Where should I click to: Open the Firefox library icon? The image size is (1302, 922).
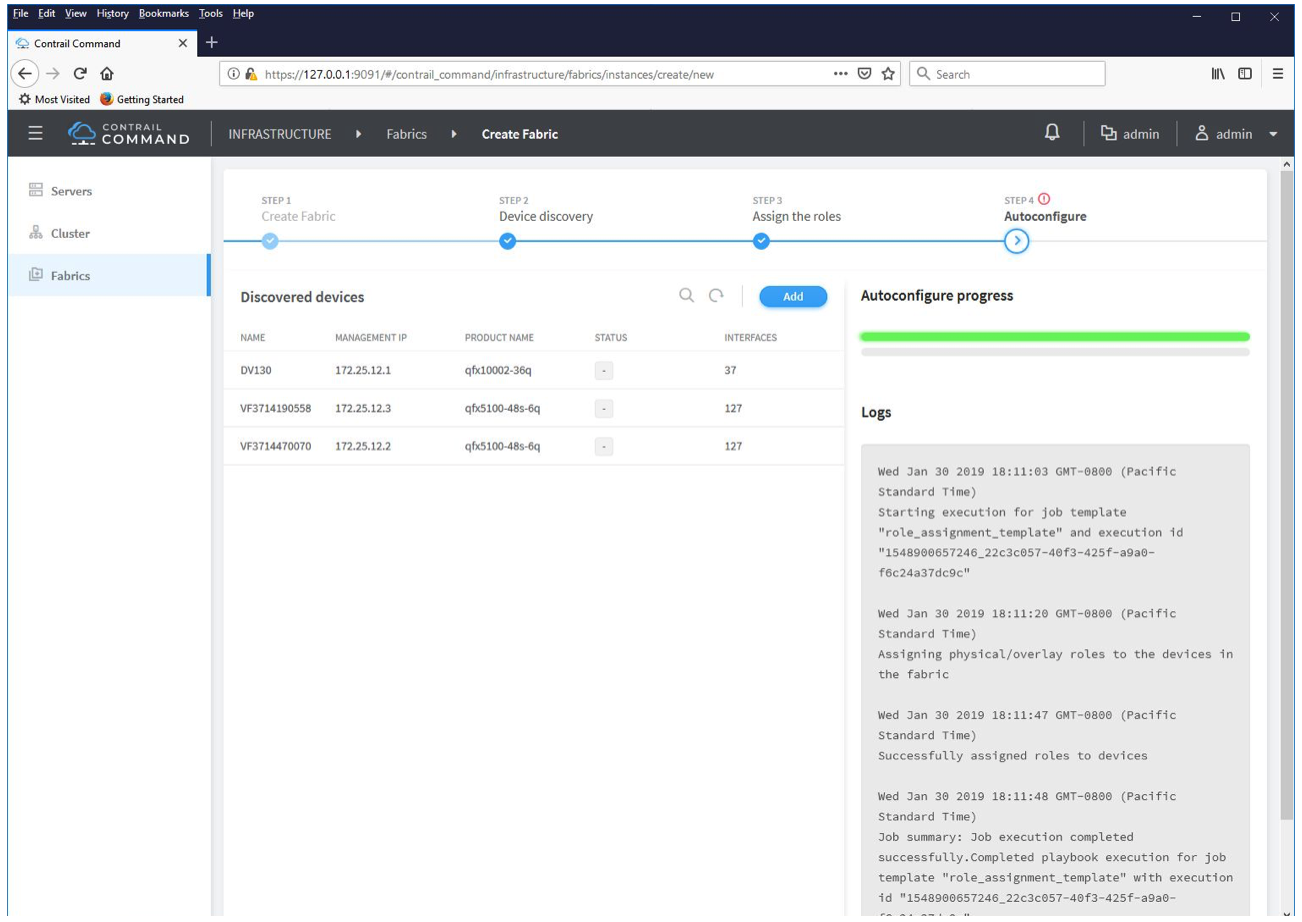point(1216,74)
